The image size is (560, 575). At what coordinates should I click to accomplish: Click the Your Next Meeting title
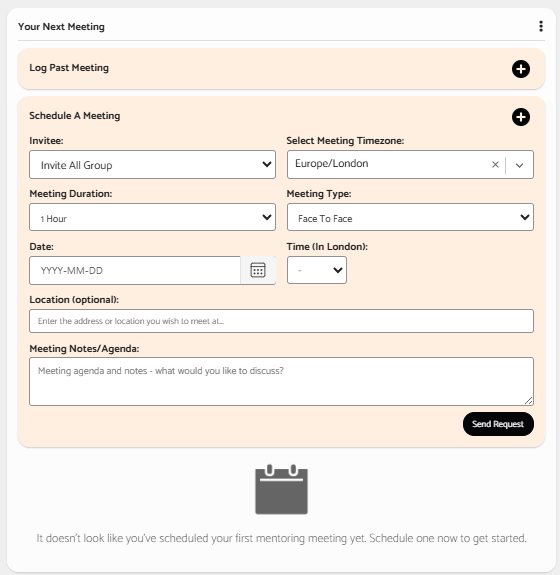pyautogui.click(x=61, y=27)
